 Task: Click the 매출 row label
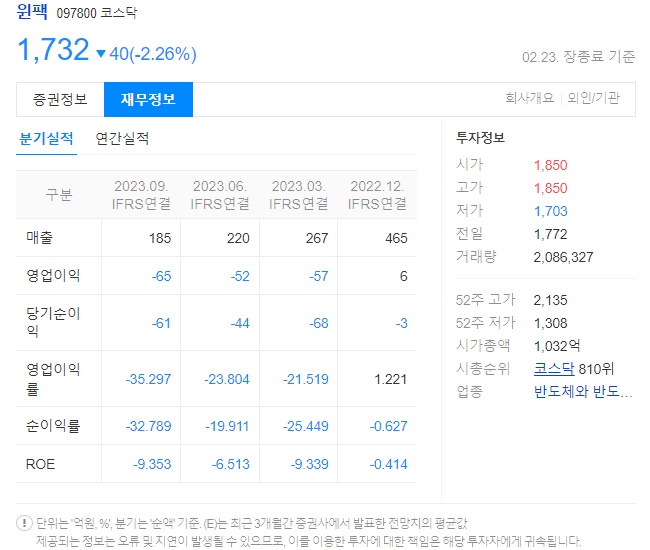click(x=39, y=238)
